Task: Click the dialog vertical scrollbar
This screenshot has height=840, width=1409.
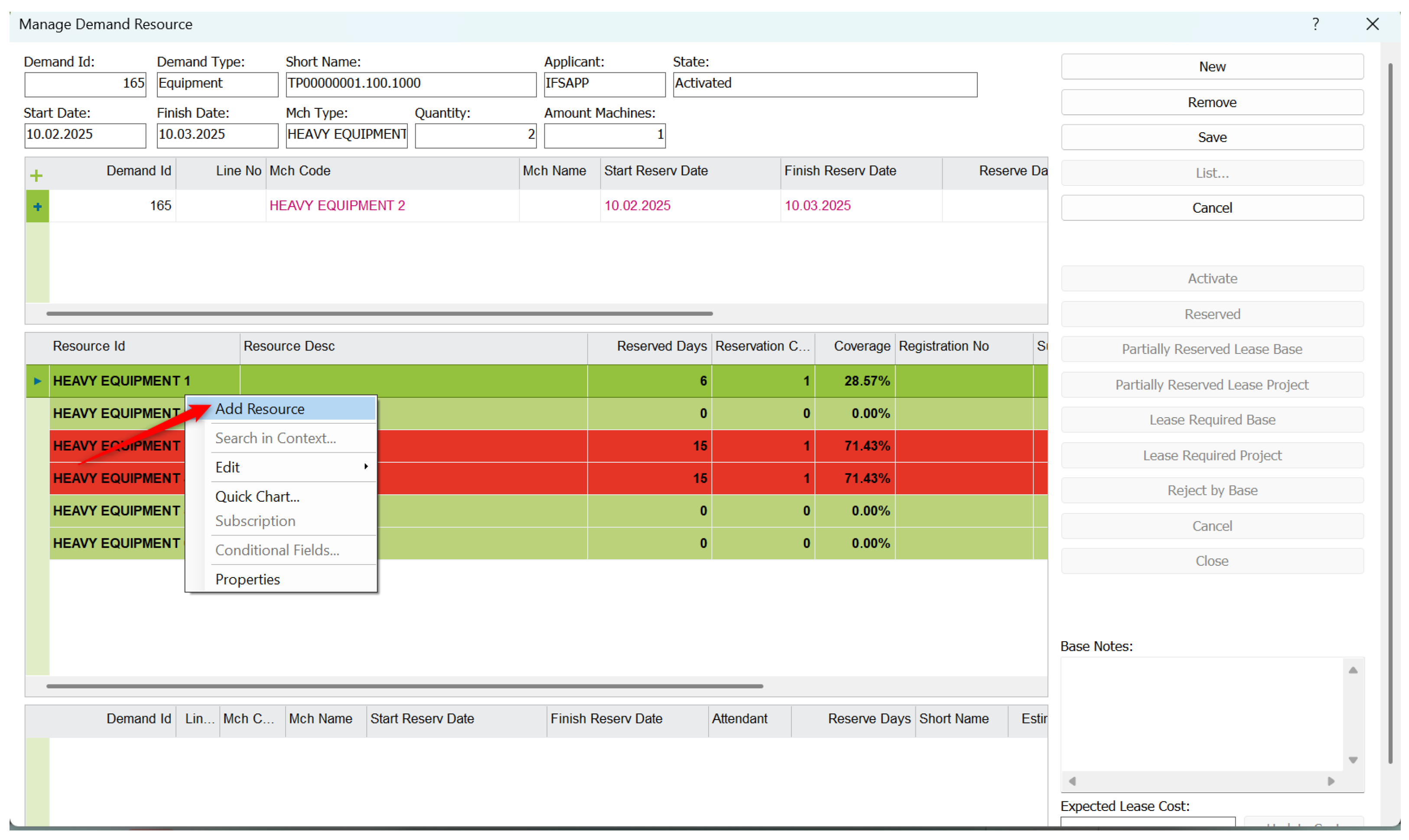Action: pos(1390,413)
